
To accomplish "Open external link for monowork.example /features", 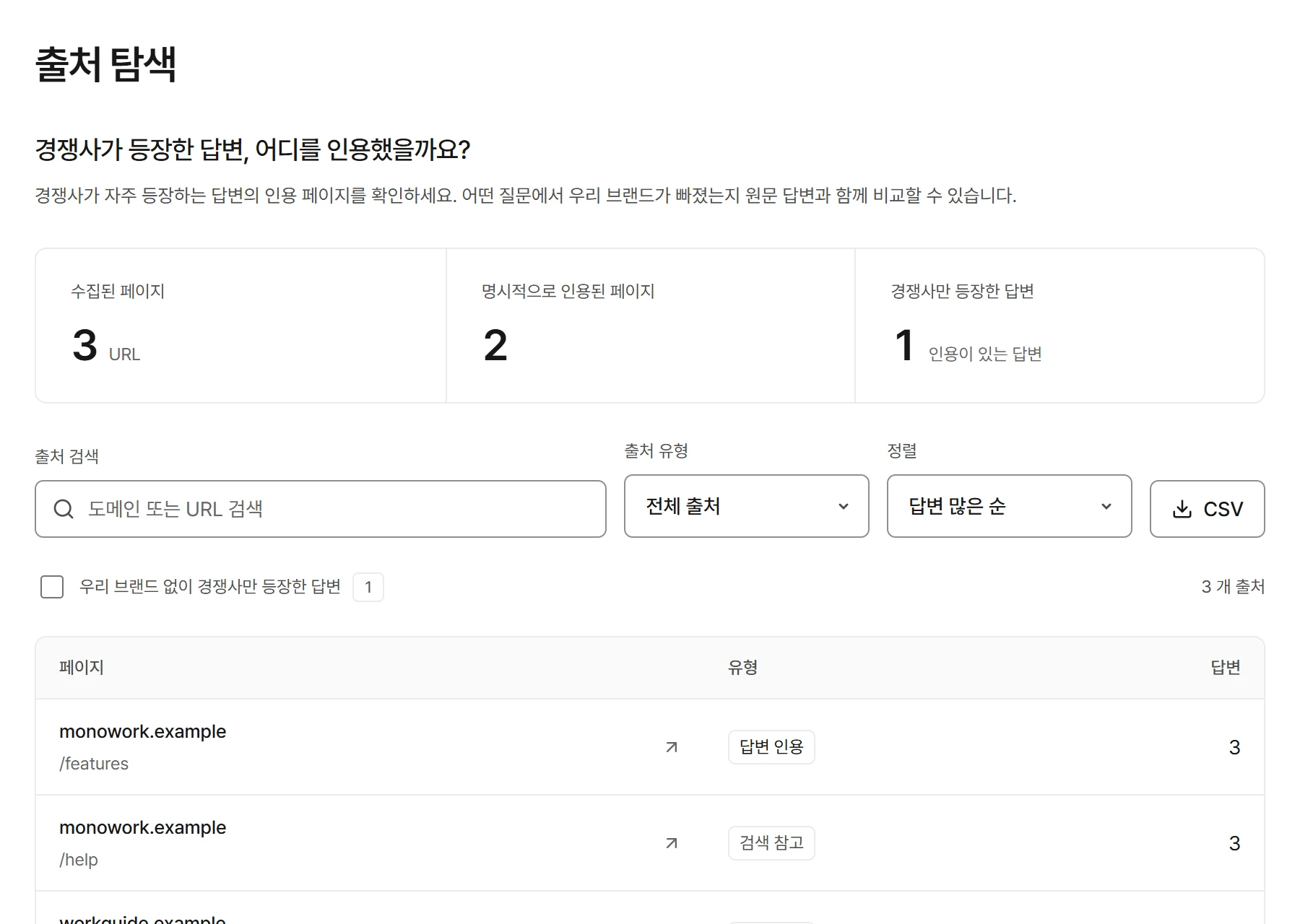I will point(672,747).
